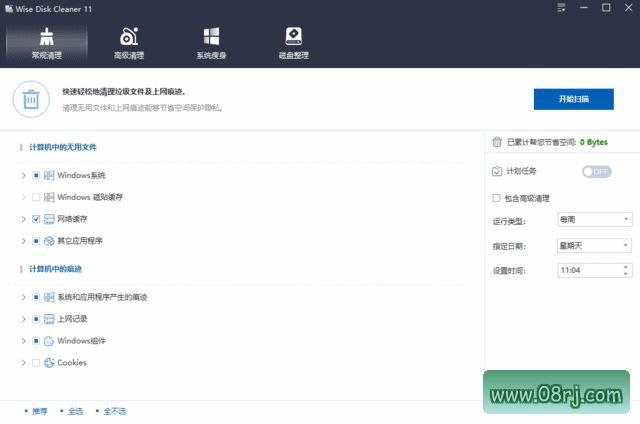
Task: Enable the 包含高级清理 checkbox
Action: pos(496,198)
